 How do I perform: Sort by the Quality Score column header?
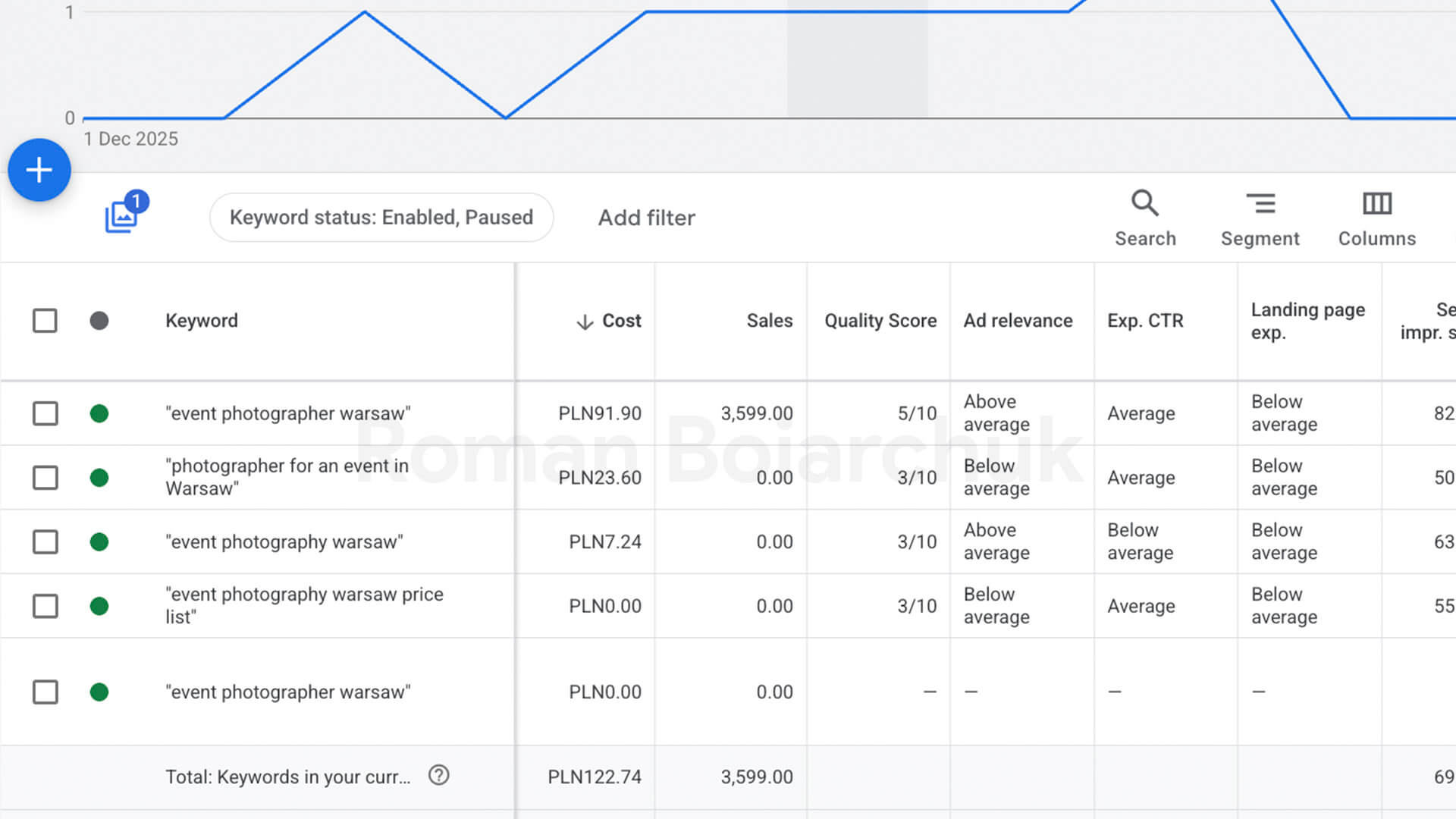pyautogui.click(x=880, y=321)
